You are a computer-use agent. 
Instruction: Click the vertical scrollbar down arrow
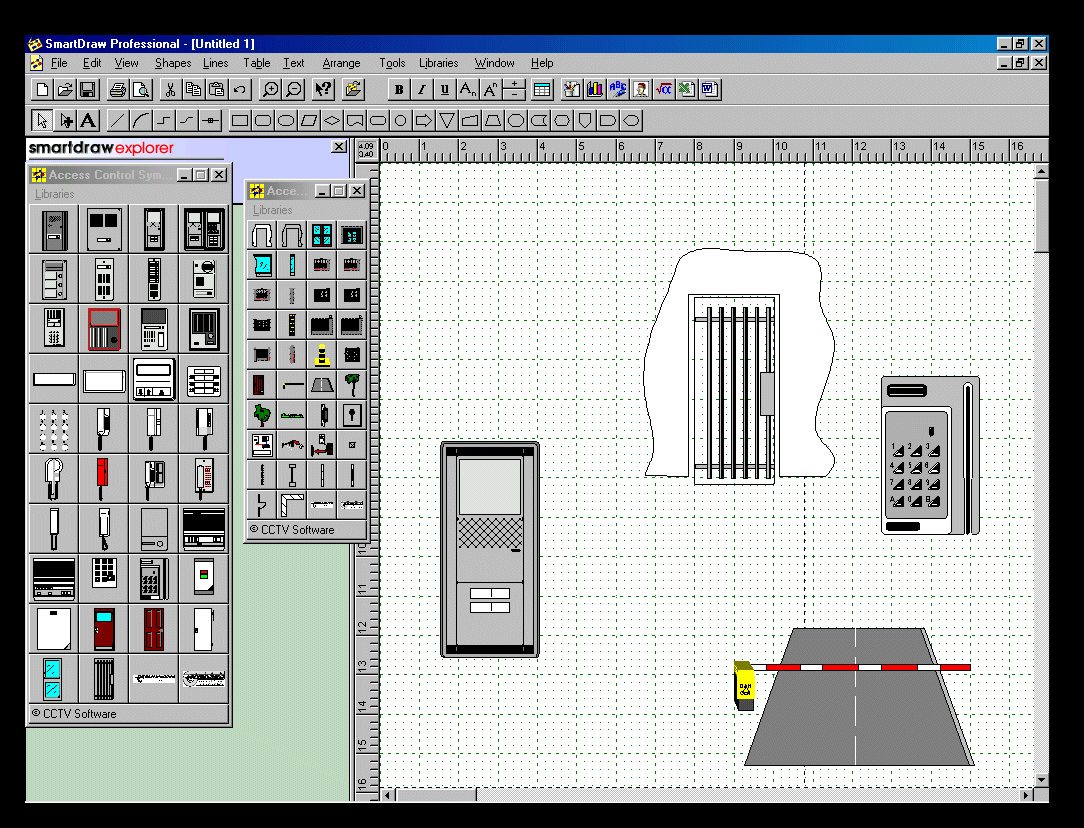(x=1041, y=780)
